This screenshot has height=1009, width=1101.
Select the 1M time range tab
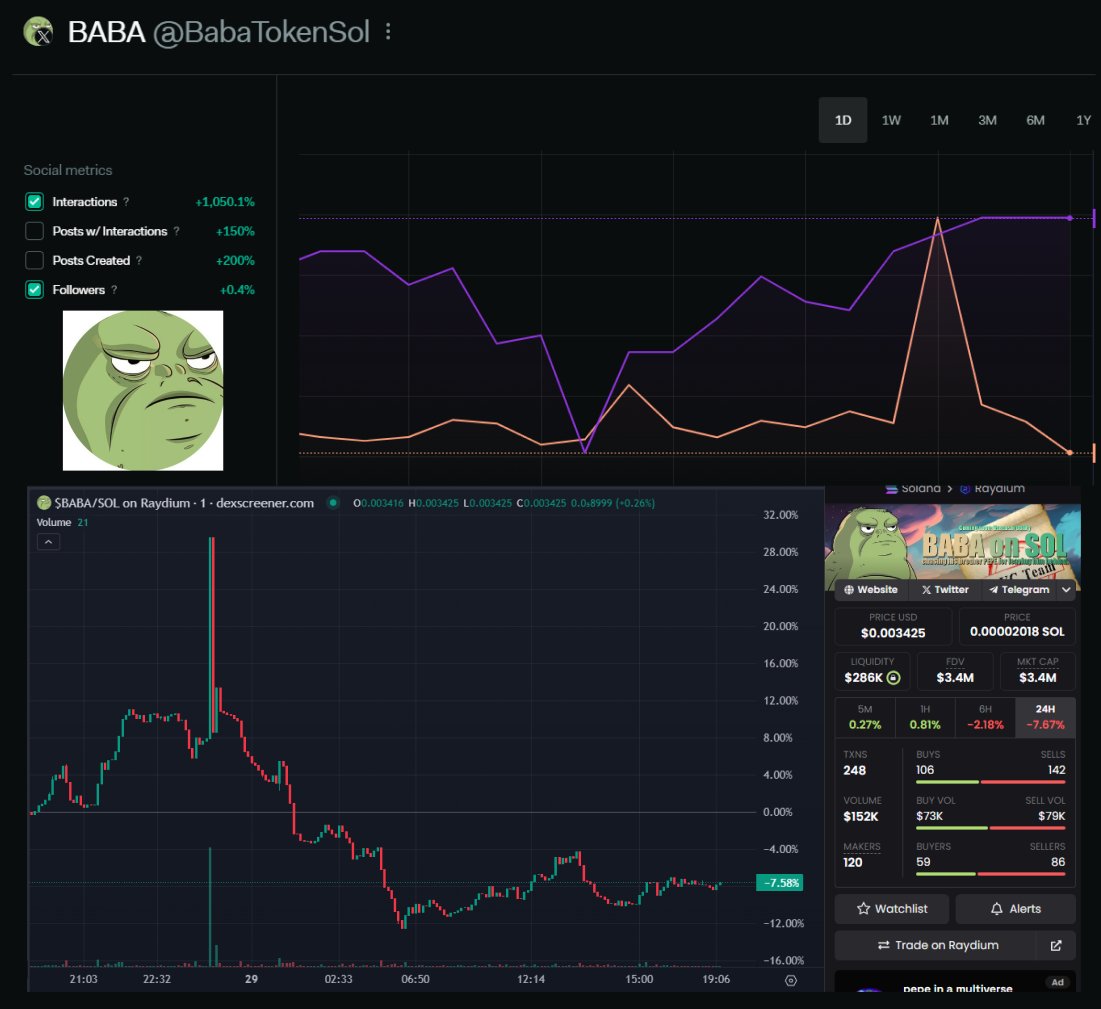[x=939, y=120]
